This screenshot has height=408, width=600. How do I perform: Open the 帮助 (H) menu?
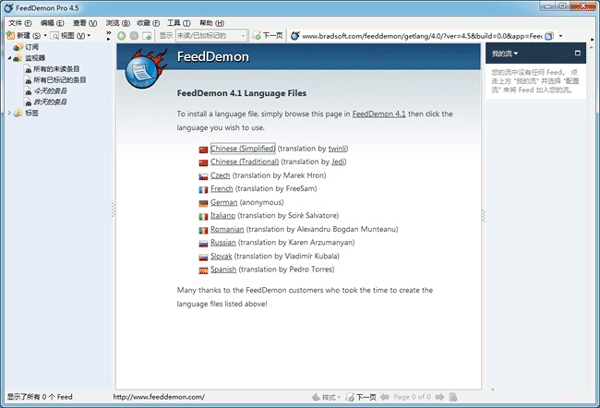(212, 23)
